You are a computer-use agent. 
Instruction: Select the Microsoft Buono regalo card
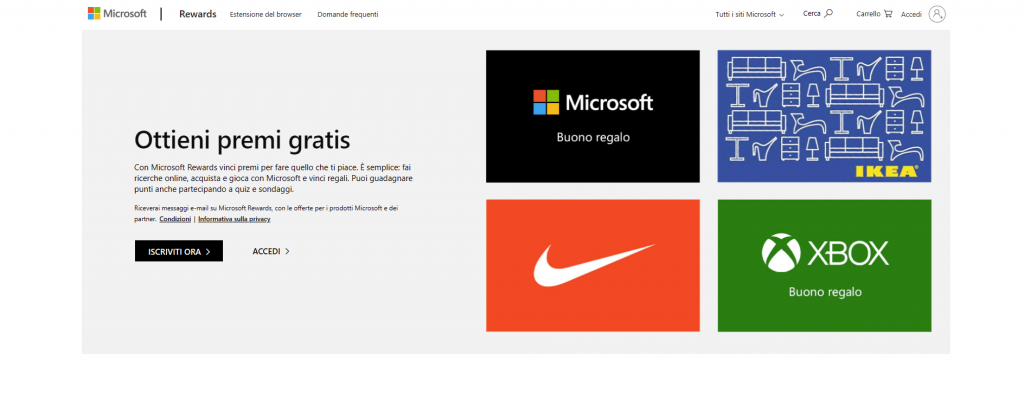point(592,116)
